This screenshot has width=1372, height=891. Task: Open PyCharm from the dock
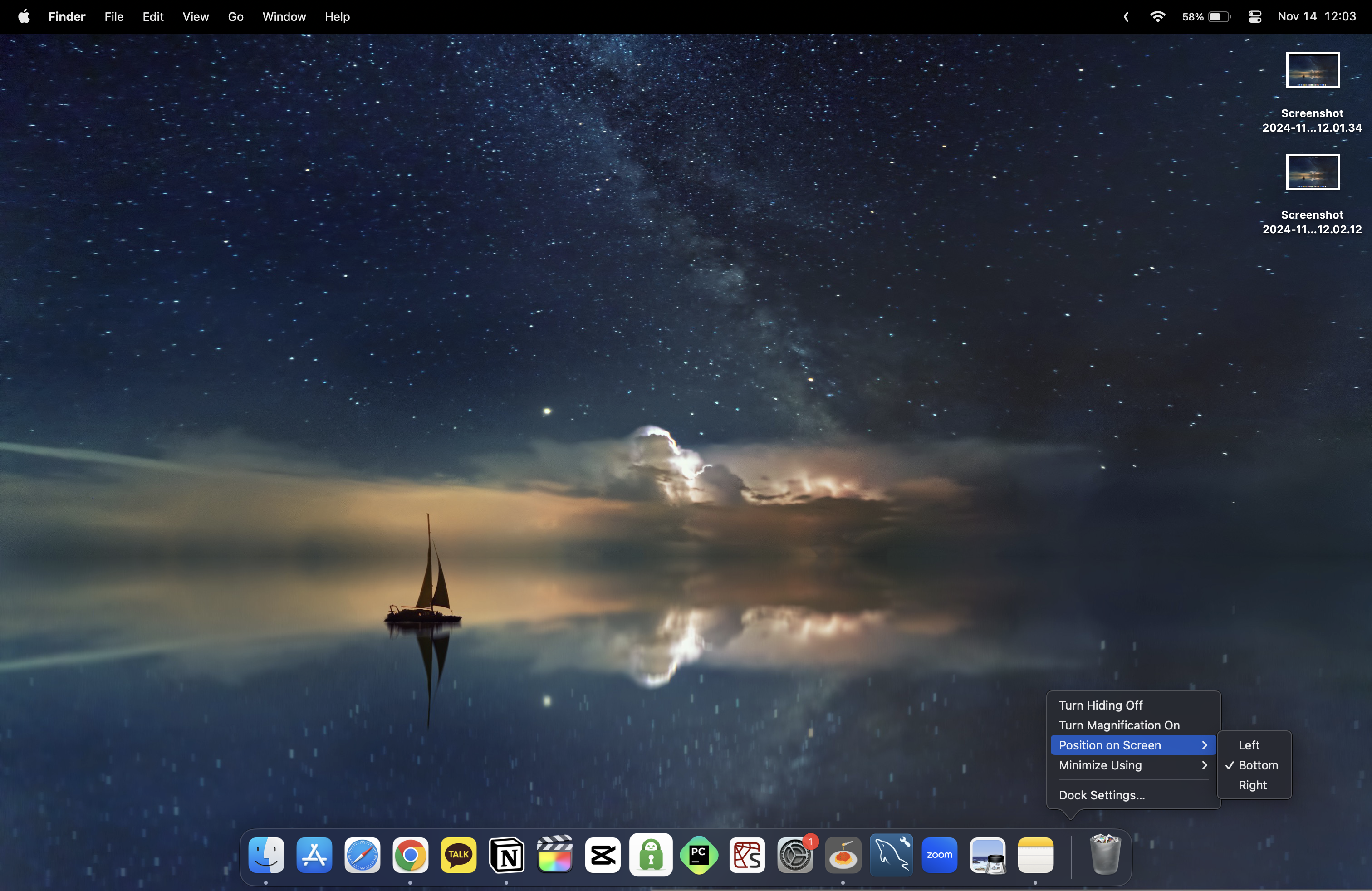point(699,855)
